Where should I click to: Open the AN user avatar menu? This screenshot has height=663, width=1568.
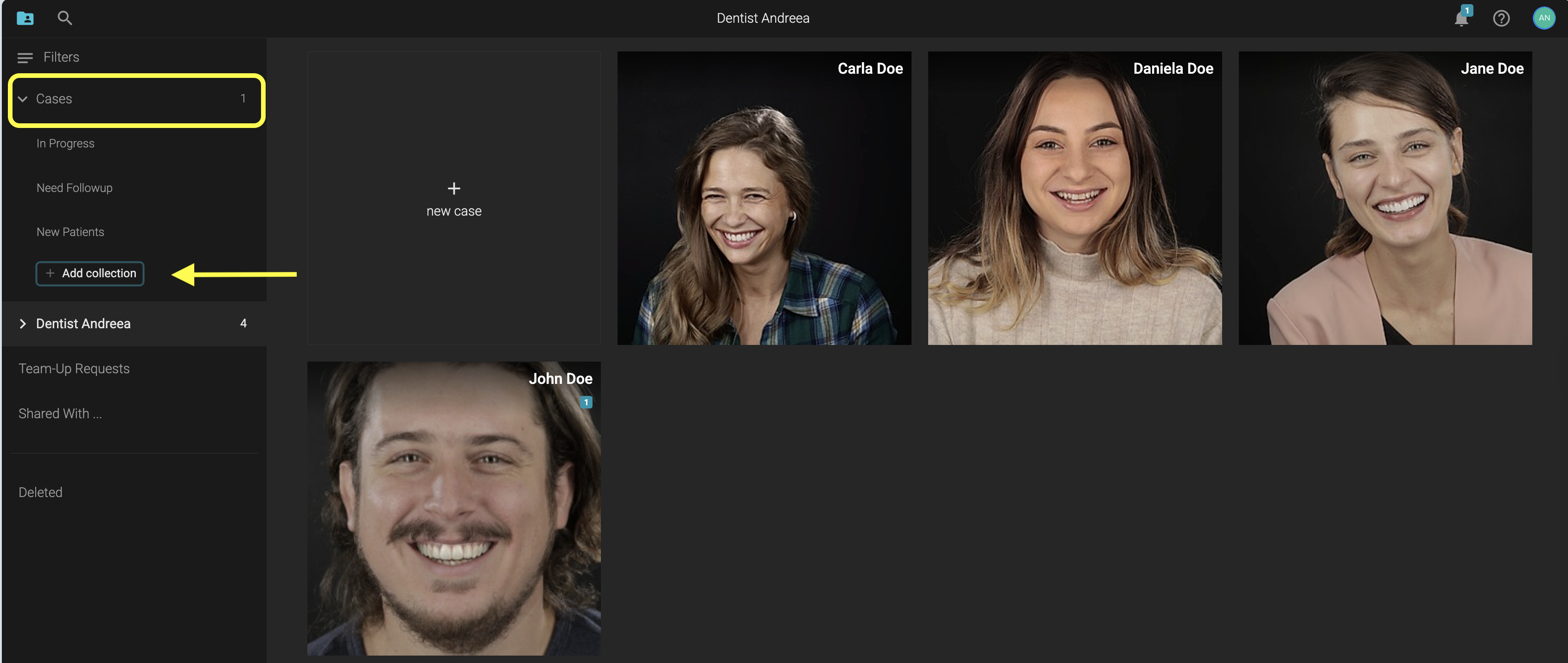(x=1543, y=18)
